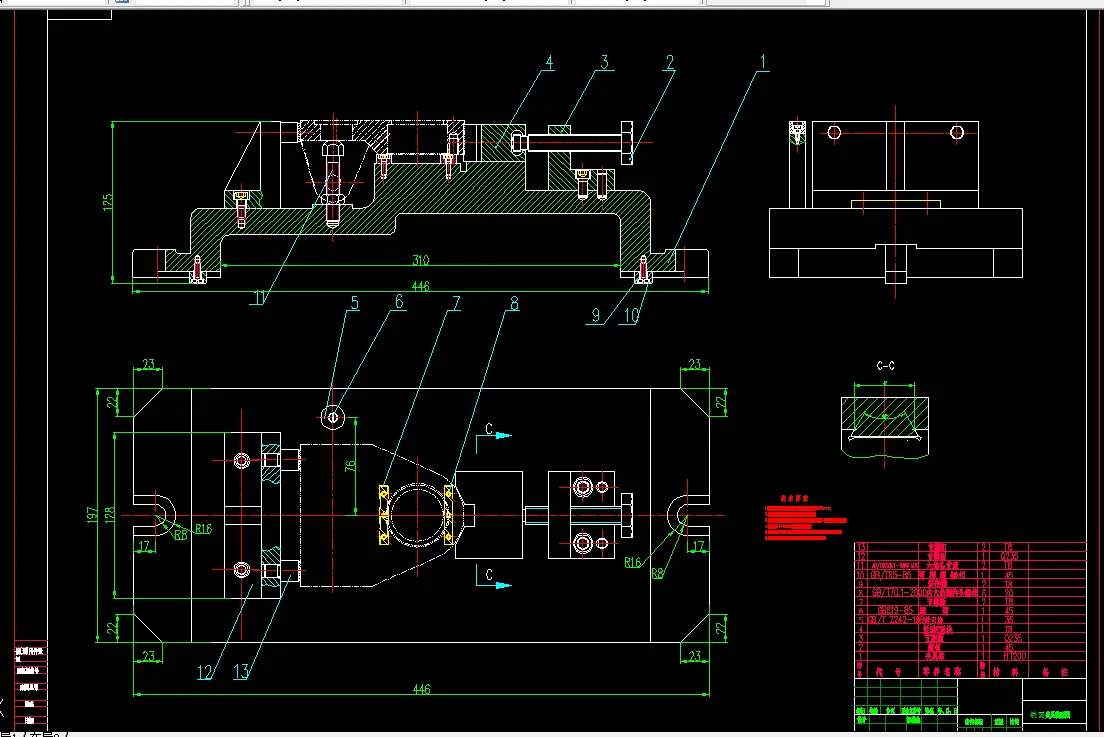Pick callout number 12 below the plan view
Image resolution: width=1104 pixels, height=737 pixels.
[204, 672]
